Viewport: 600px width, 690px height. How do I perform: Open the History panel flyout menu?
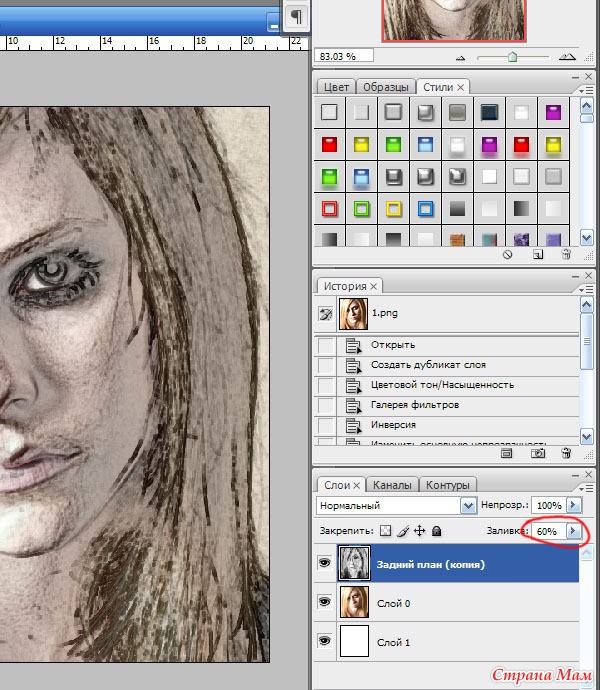tap(586, 289)
